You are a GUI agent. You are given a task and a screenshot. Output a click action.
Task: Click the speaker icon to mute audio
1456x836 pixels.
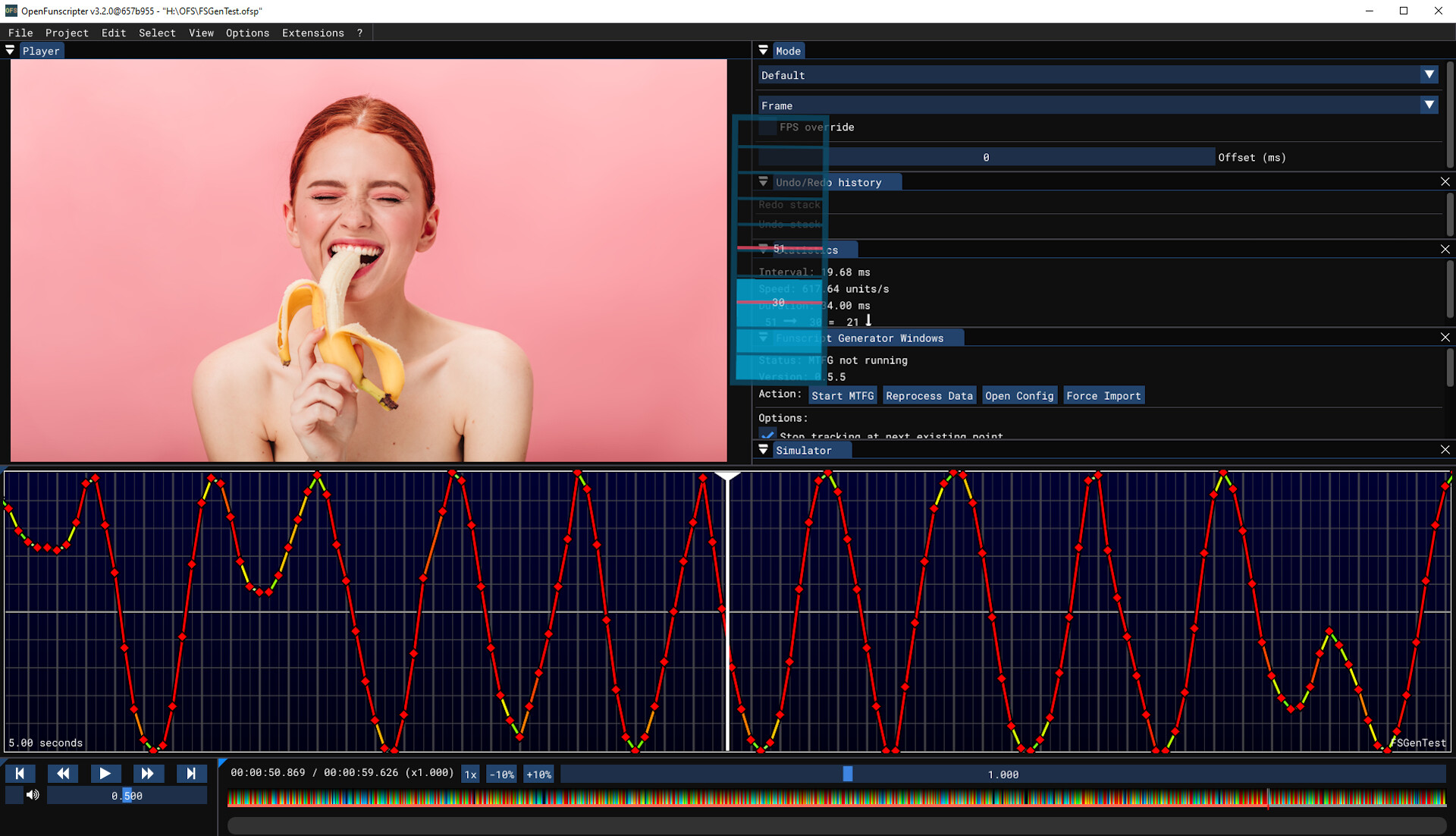[33, 795]
